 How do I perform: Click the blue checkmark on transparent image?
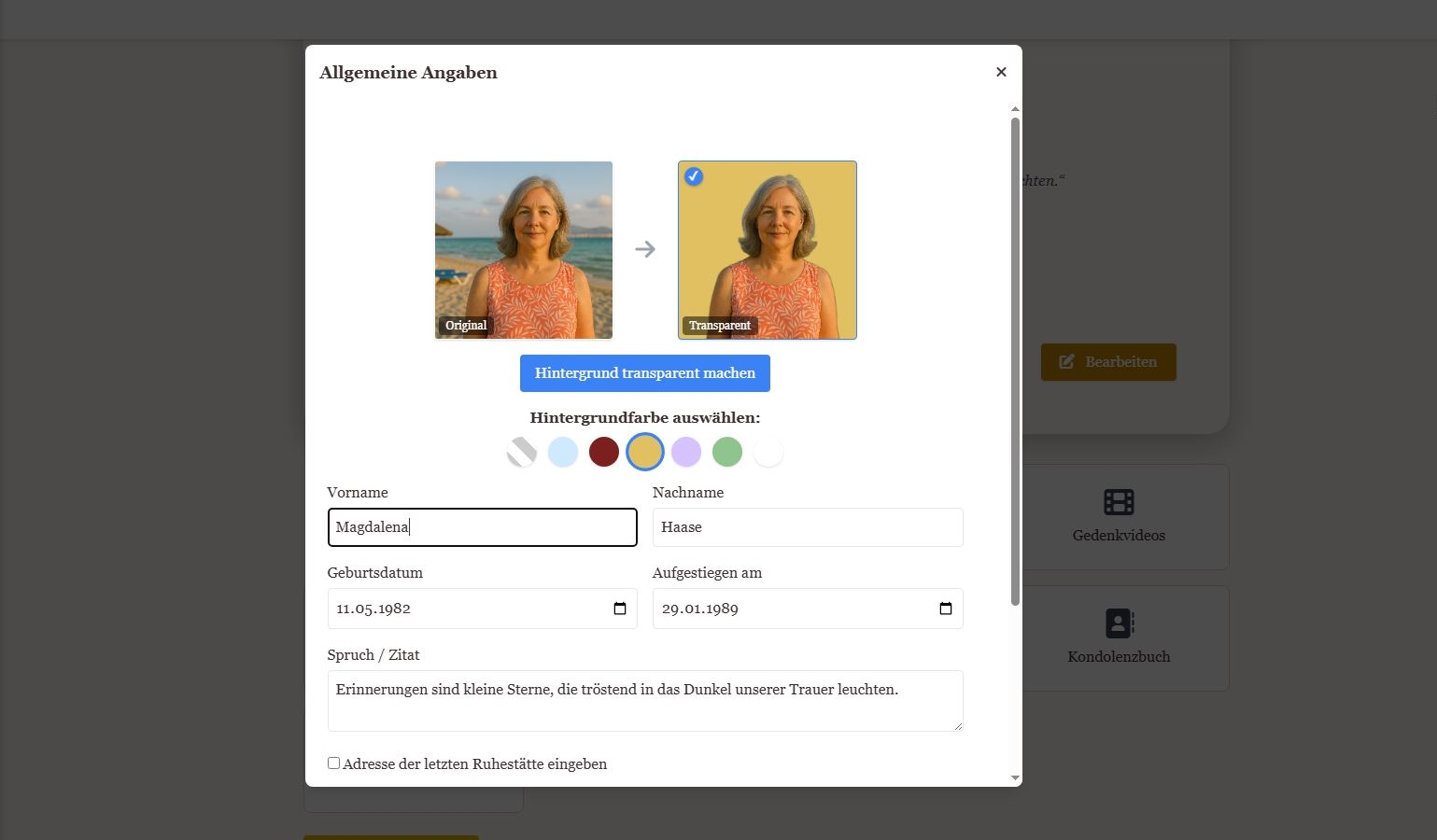pos(694,176)
